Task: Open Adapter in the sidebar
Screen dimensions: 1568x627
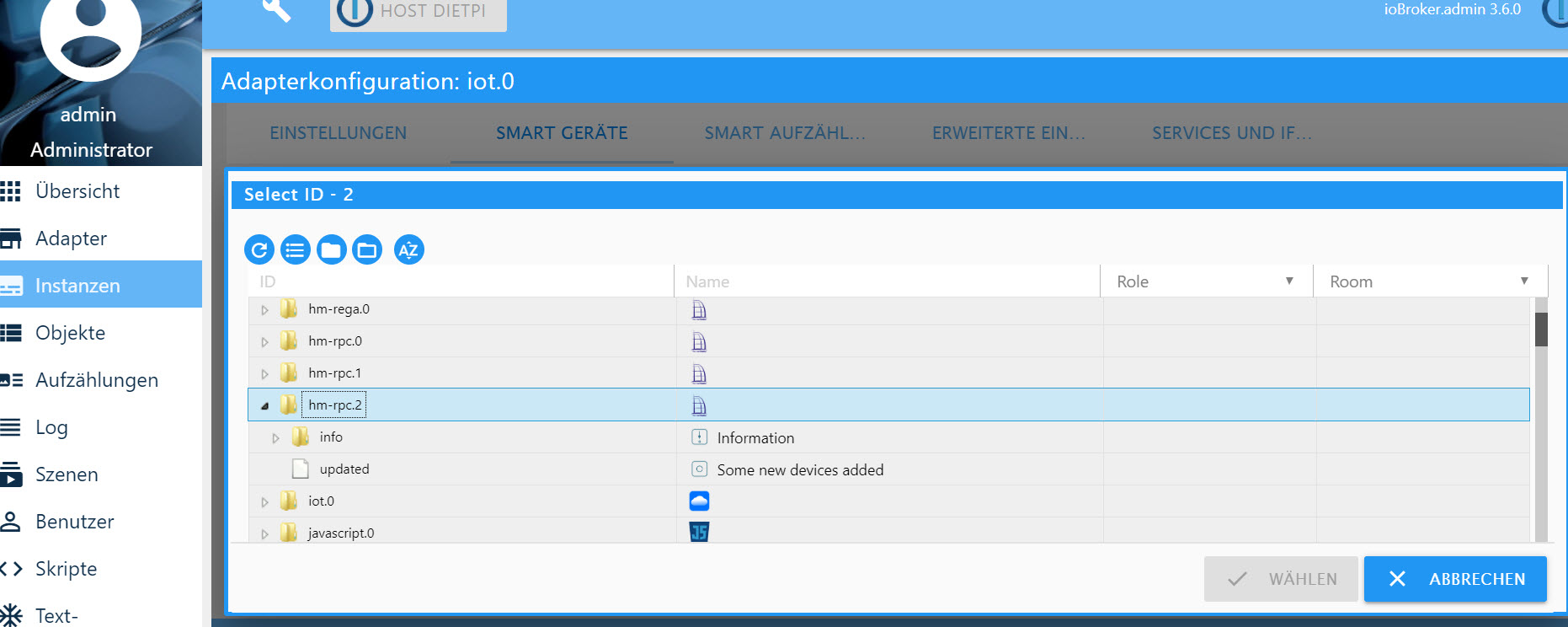Action: point(101,238)
